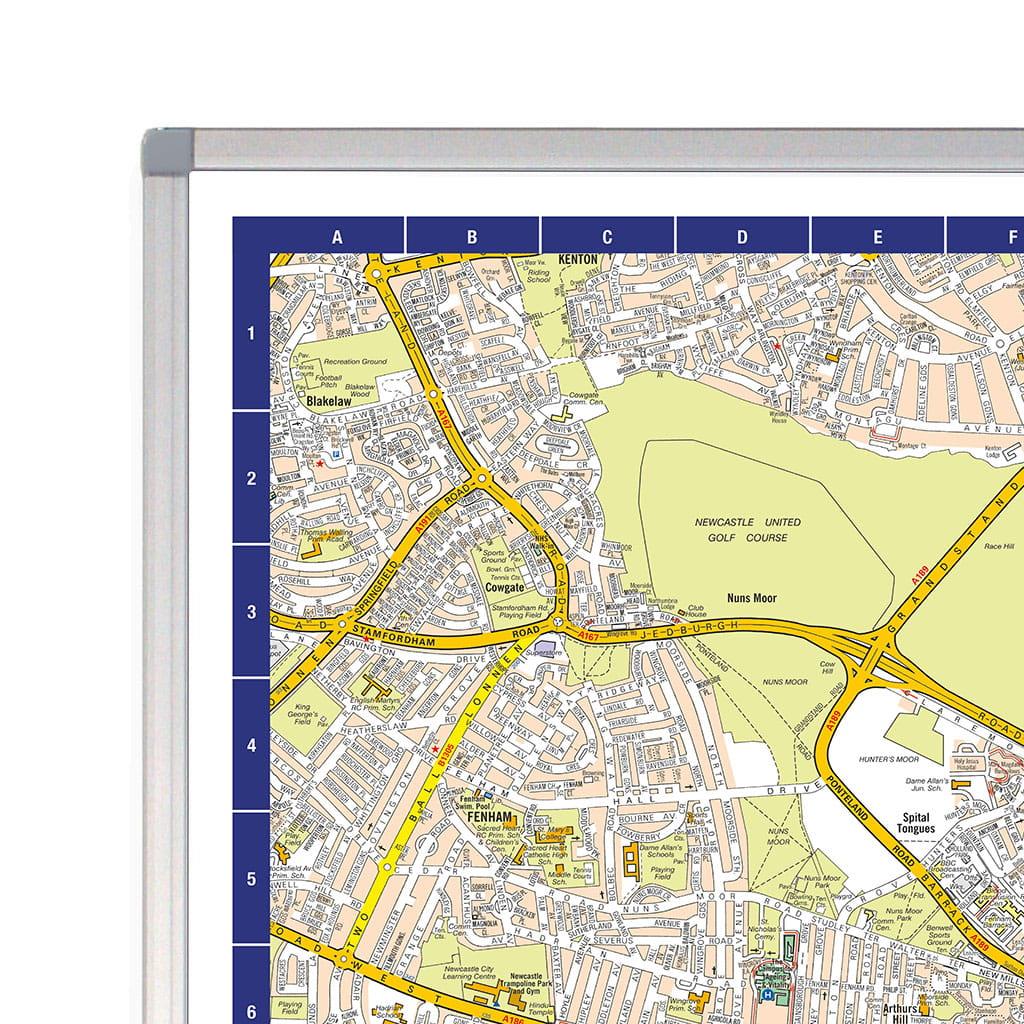Click the bold Nuns Moor label
The image size is (1024, 1024).
click(752, 598)
